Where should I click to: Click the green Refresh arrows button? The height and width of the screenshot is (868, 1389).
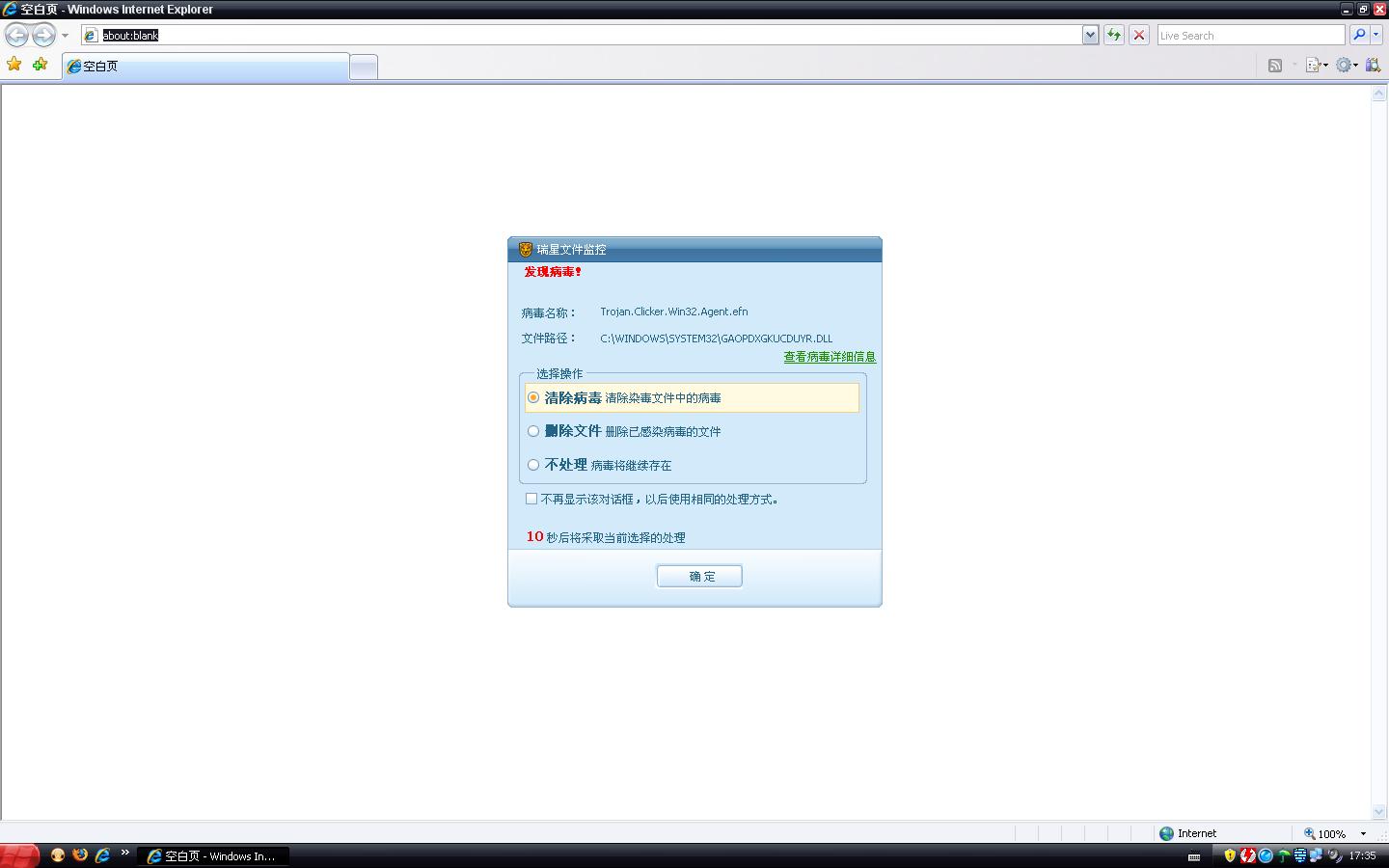point(1114,35)
